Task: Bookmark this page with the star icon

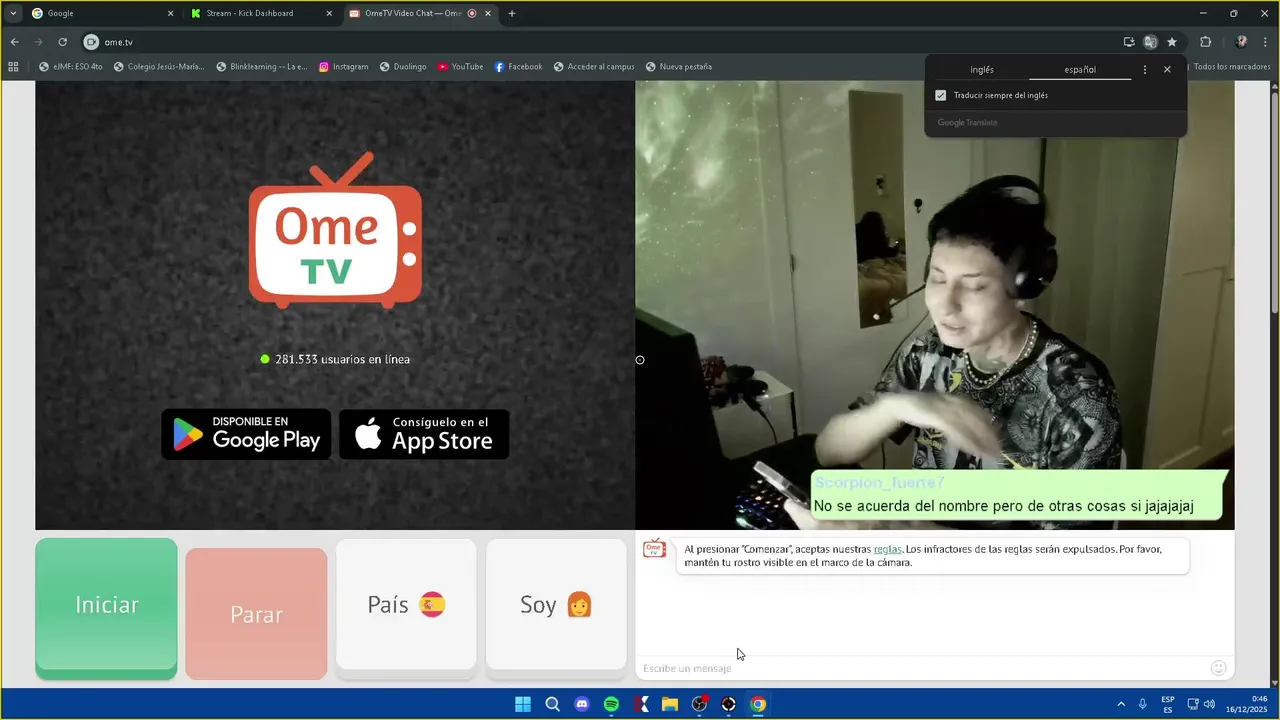Action: (1172, 42)
